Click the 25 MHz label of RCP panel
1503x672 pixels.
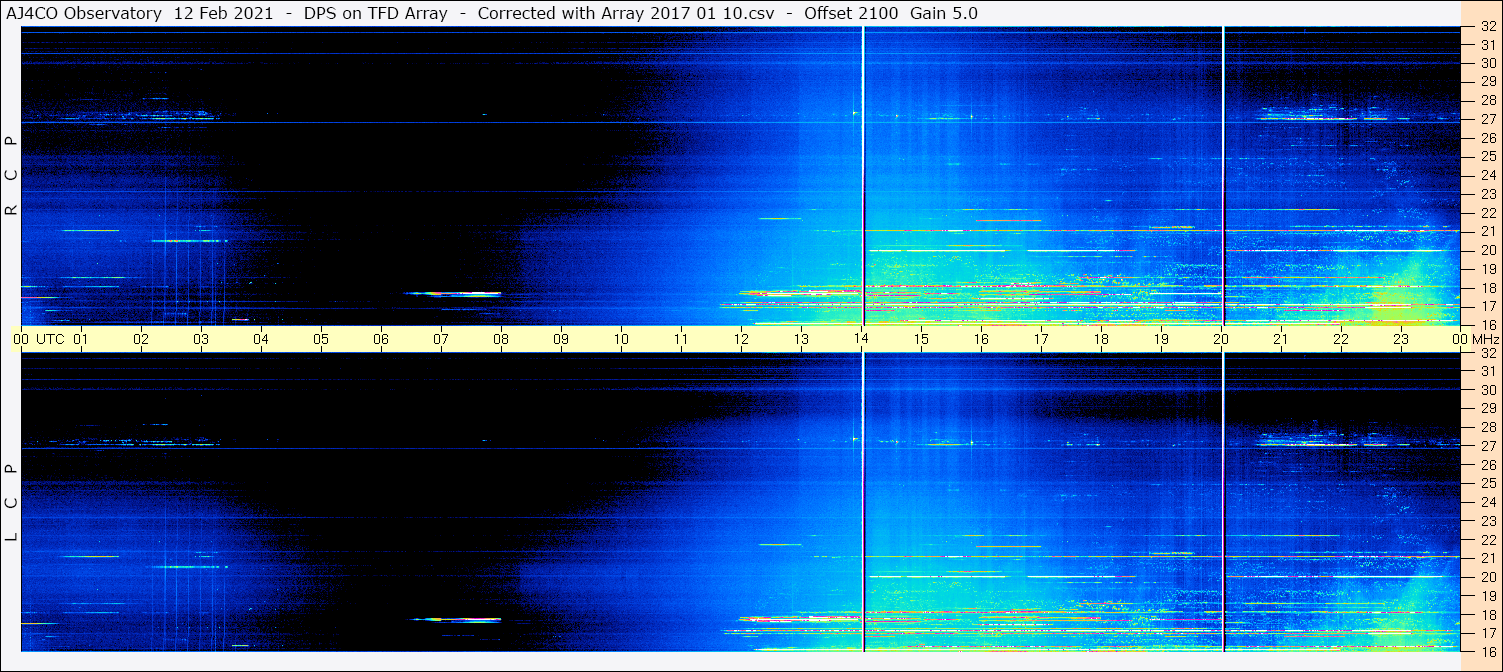coord(1488,156)
